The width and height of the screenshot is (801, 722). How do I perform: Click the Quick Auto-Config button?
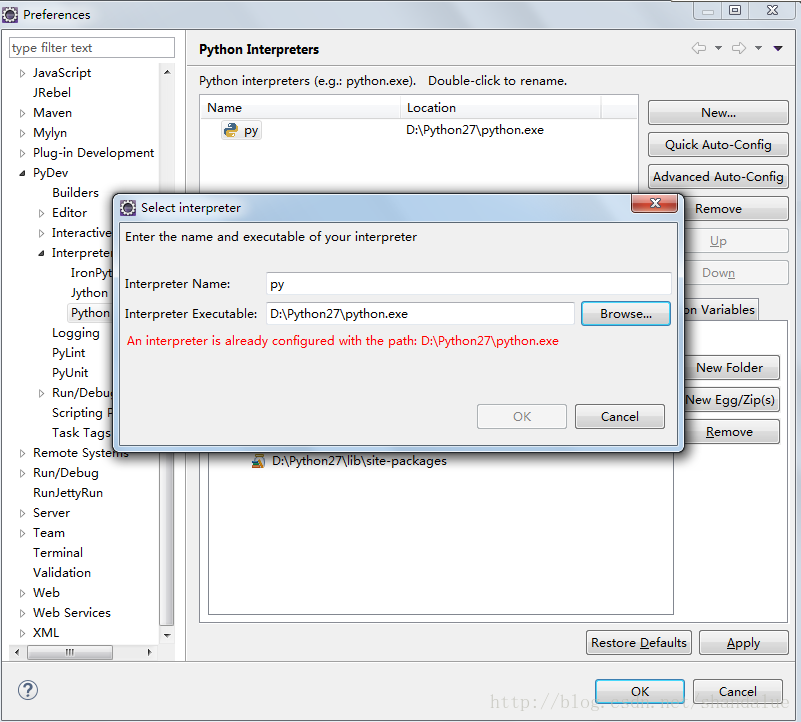click(x=718, y=145)
